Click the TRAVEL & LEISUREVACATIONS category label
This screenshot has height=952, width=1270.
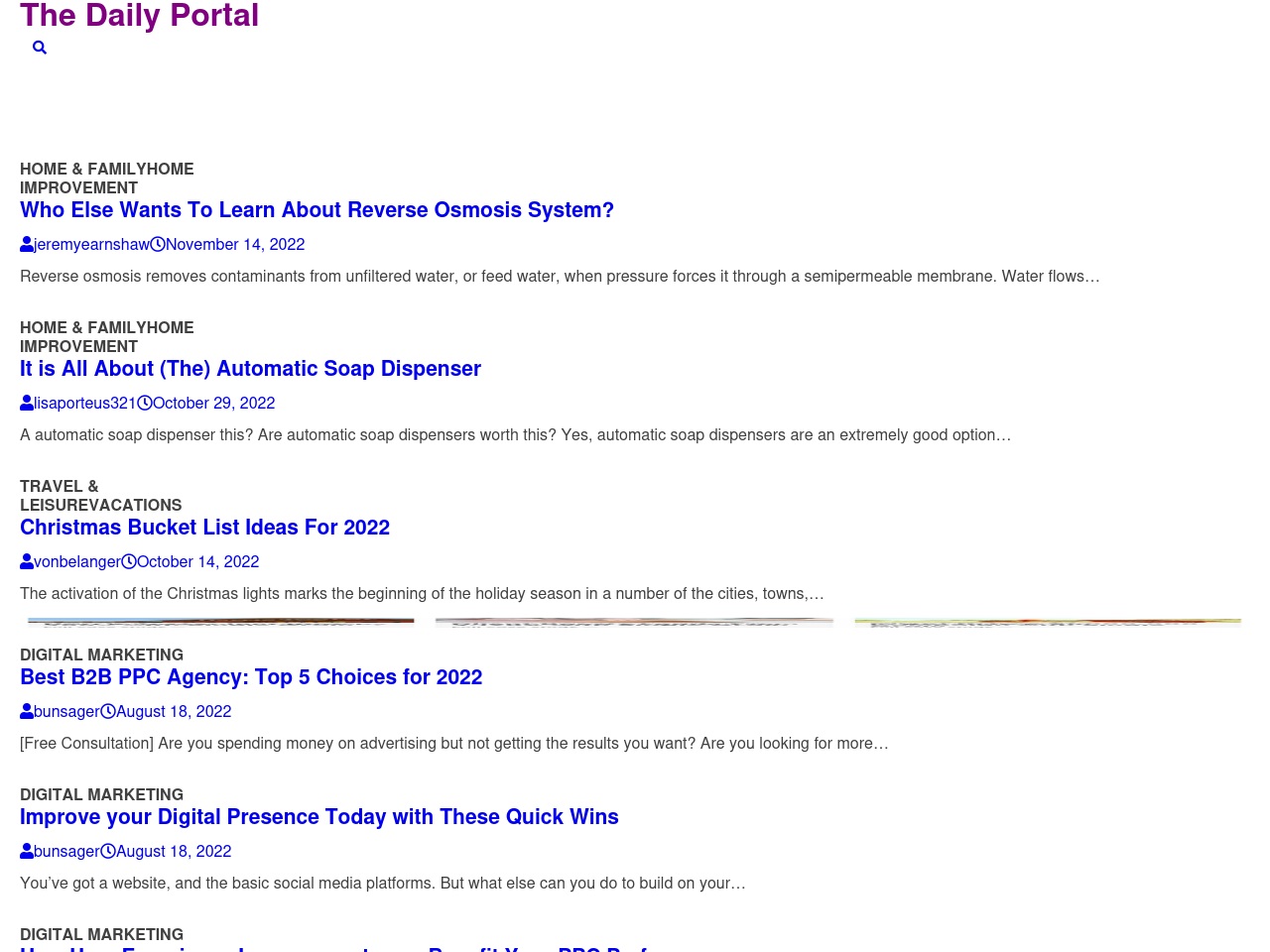[100, 496]
